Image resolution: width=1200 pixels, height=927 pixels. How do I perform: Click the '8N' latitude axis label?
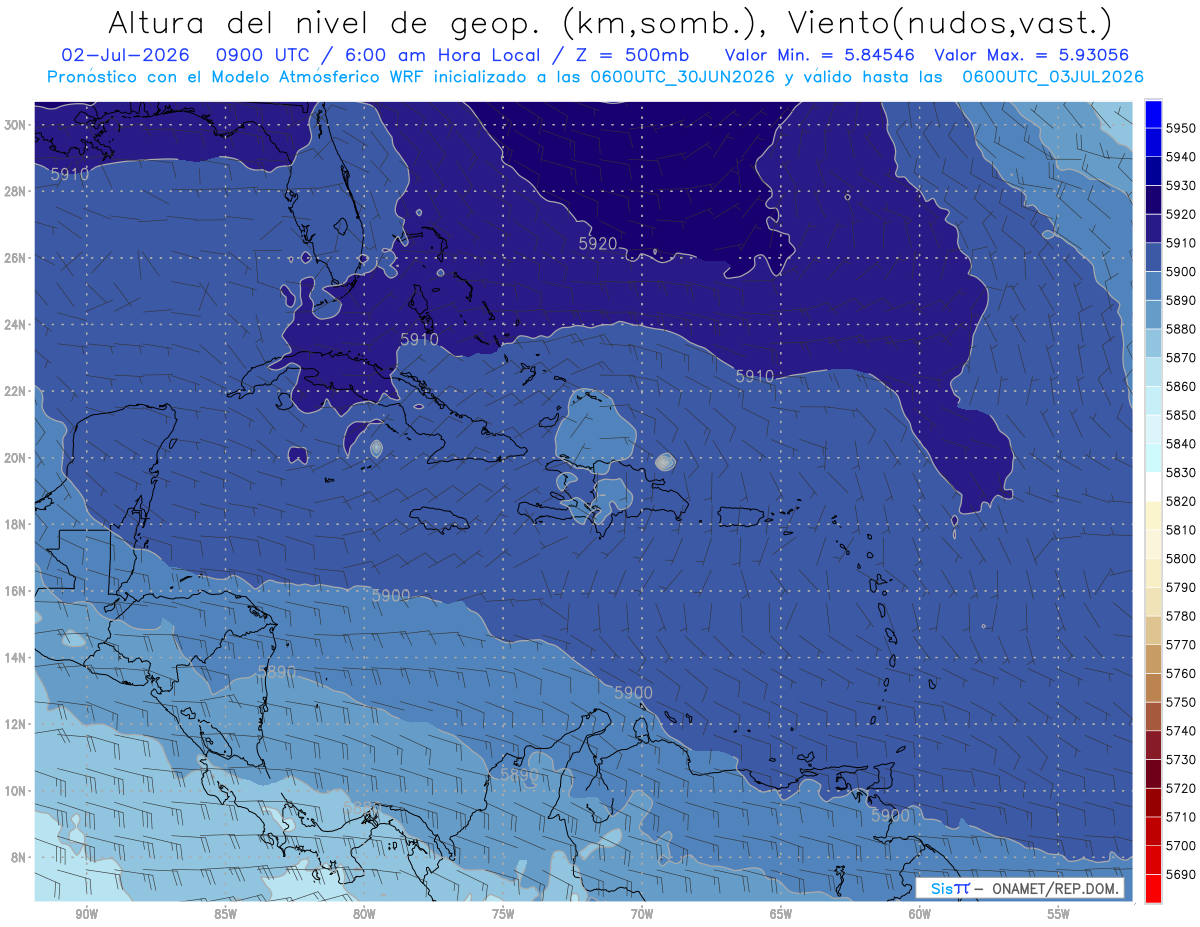coord(19,857)
